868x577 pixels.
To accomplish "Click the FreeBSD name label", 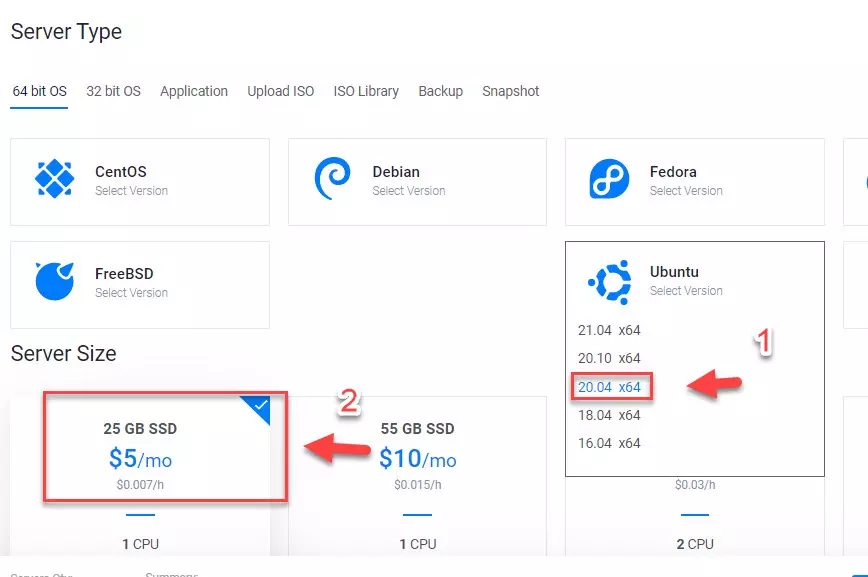I will pyautogui.click(x=124, y=274).
